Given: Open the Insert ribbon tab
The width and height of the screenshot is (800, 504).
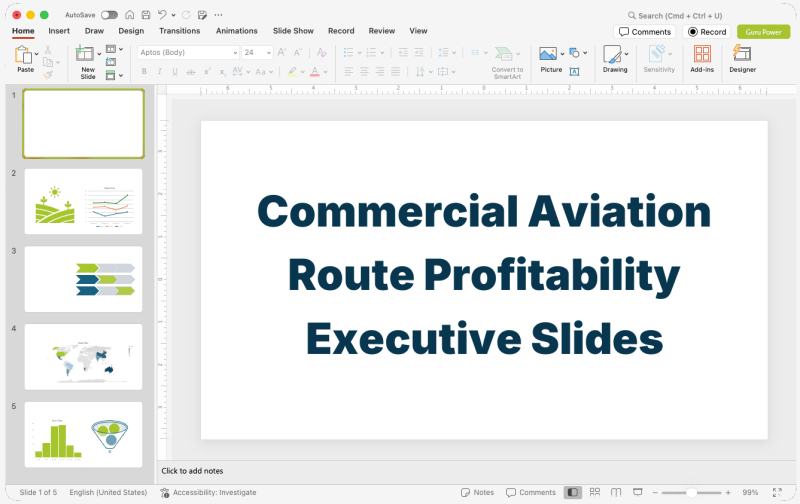Looking at the screenshot, I should click(x=59, y=31).
